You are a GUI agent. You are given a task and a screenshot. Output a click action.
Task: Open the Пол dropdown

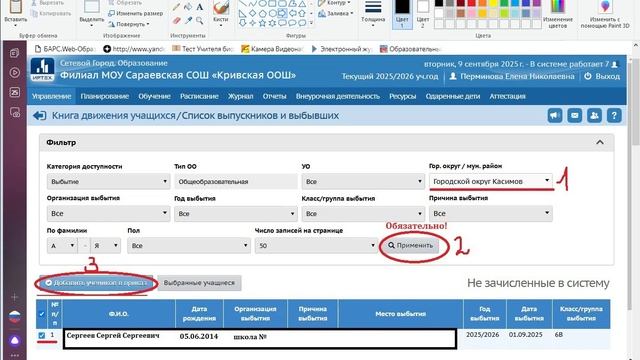(189, 246)
